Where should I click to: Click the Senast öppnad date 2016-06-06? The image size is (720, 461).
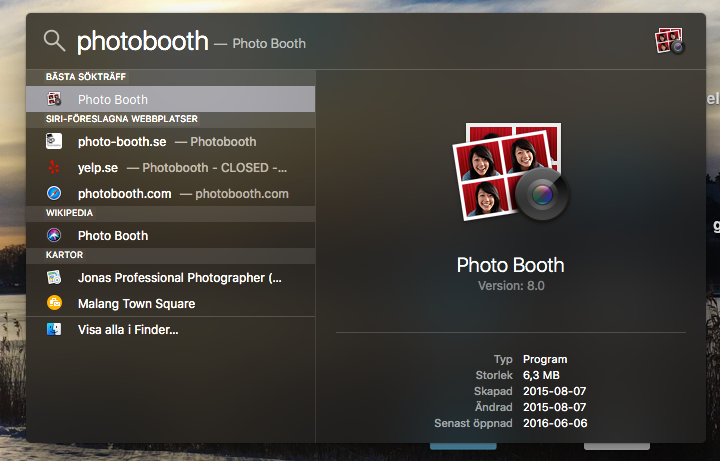pyautogui.click(x=555, y=423)
